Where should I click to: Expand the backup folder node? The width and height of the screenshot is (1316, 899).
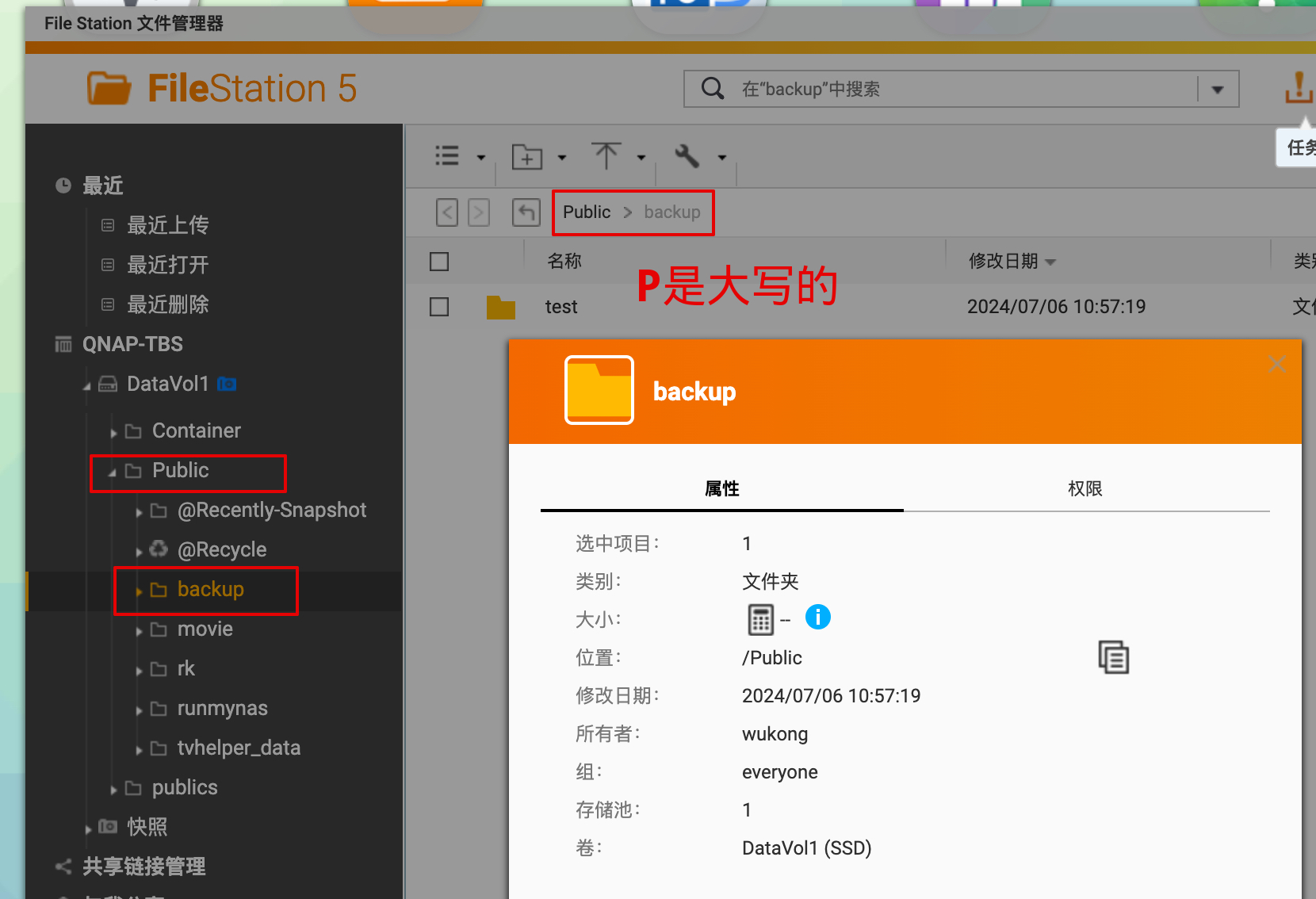pos(139,591)
